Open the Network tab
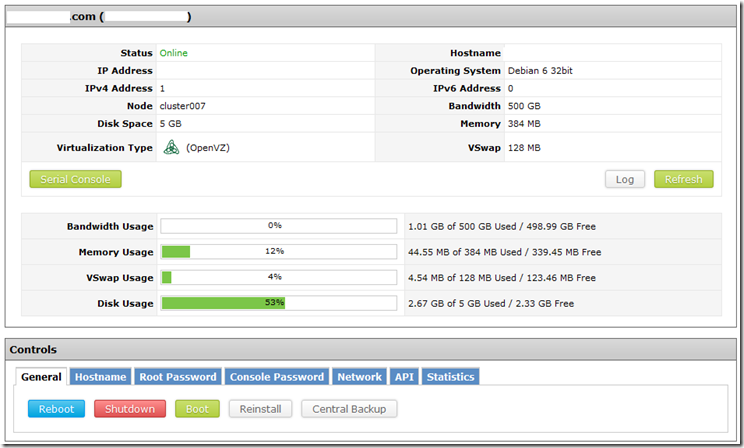 pyautogui.click(x=360, y=377)
